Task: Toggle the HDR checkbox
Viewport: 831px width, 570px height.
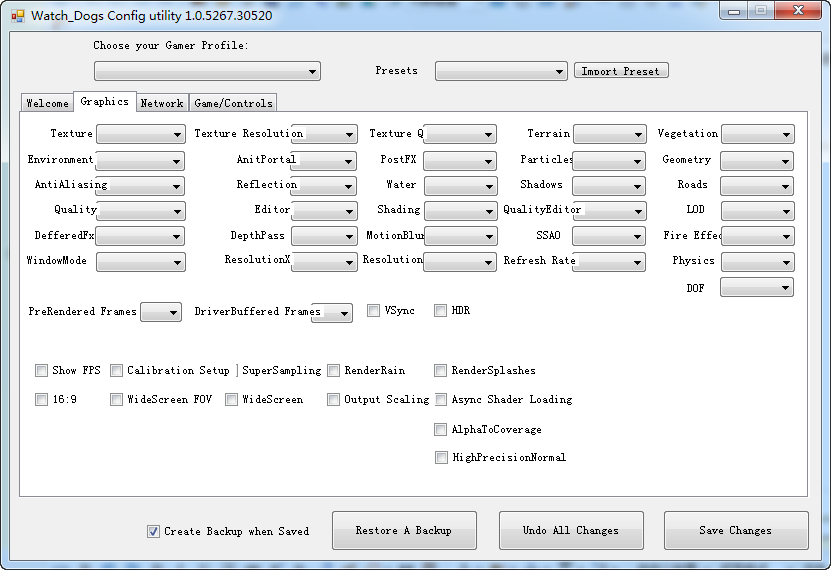Action: (x=440, y=310)
